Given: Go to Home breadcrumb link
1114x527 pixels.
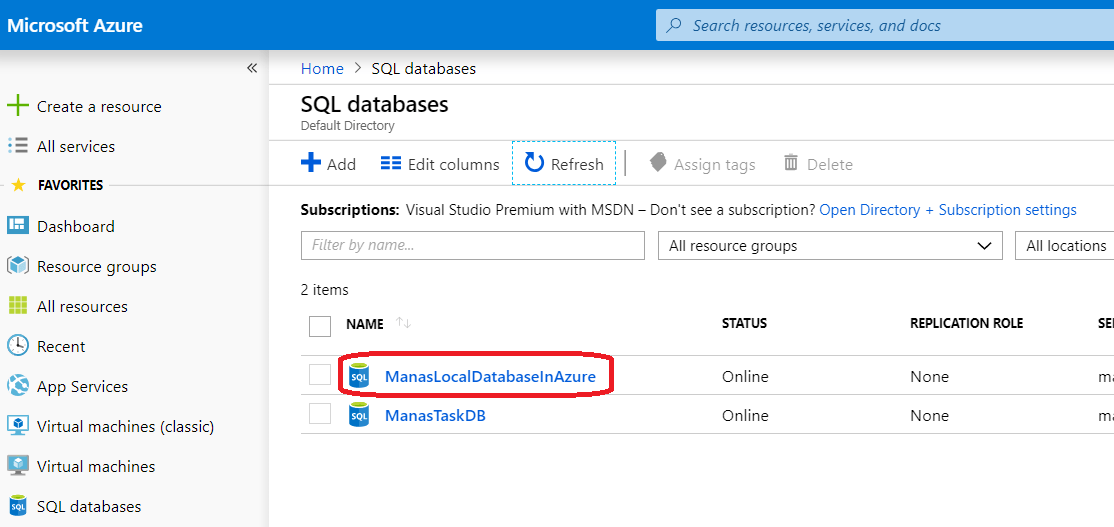Looking at the screenshot, I should tap(322, 68).
